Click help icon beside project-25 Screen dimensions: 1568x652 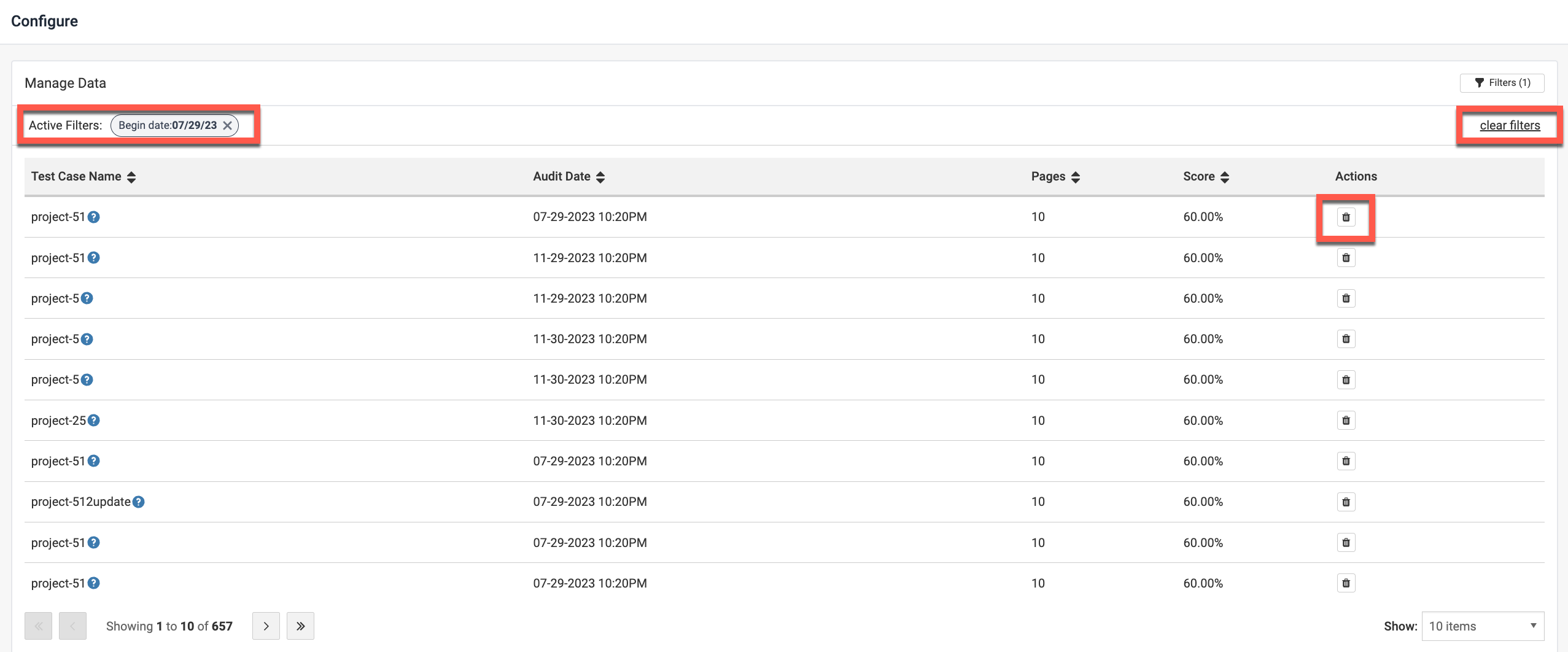(x=93, y=421)
